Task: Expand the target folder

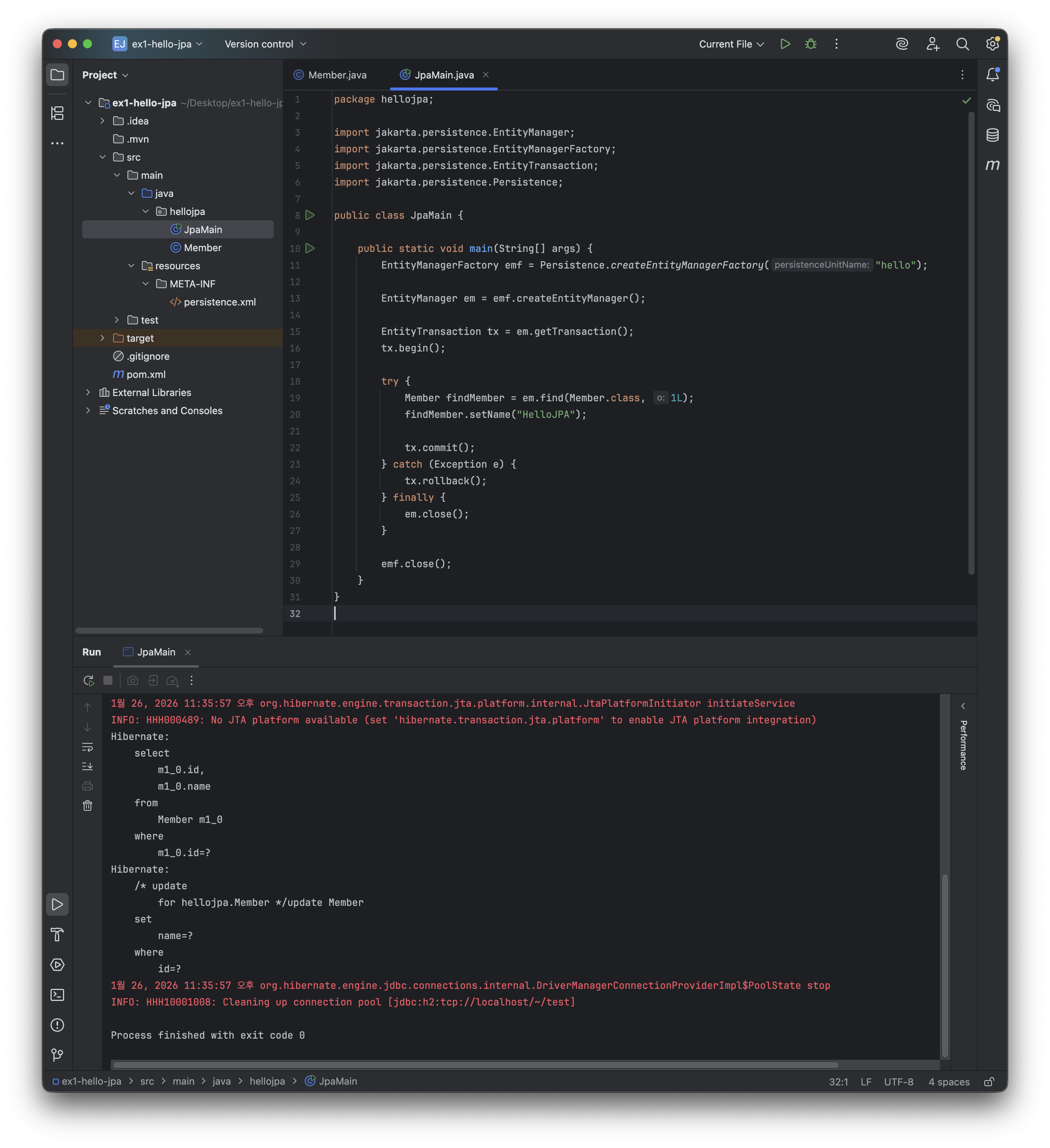Action: click(x=103, y=338)
